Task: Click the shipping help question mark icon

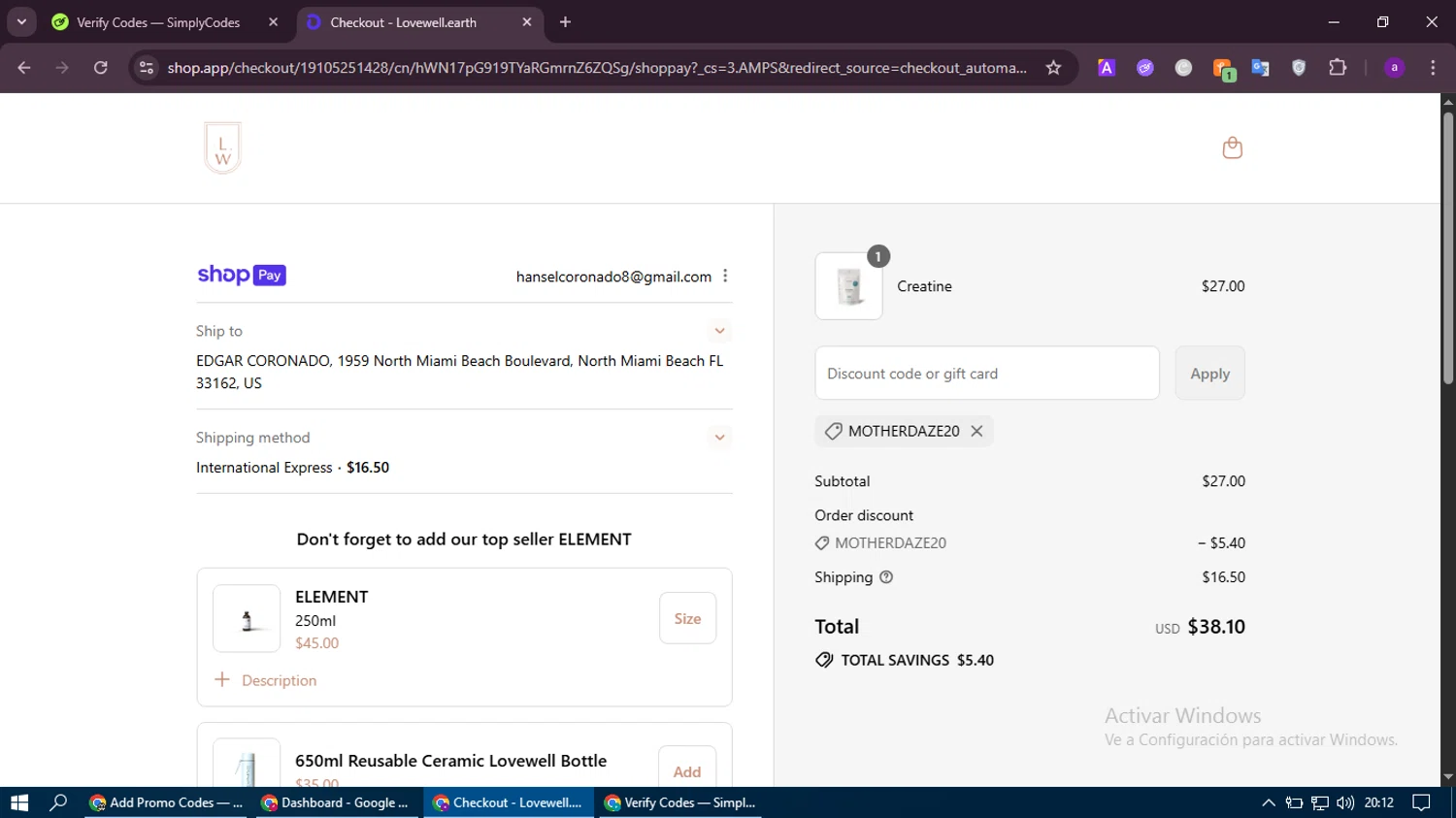Action: pyautogui.click(x=885, y=577)
